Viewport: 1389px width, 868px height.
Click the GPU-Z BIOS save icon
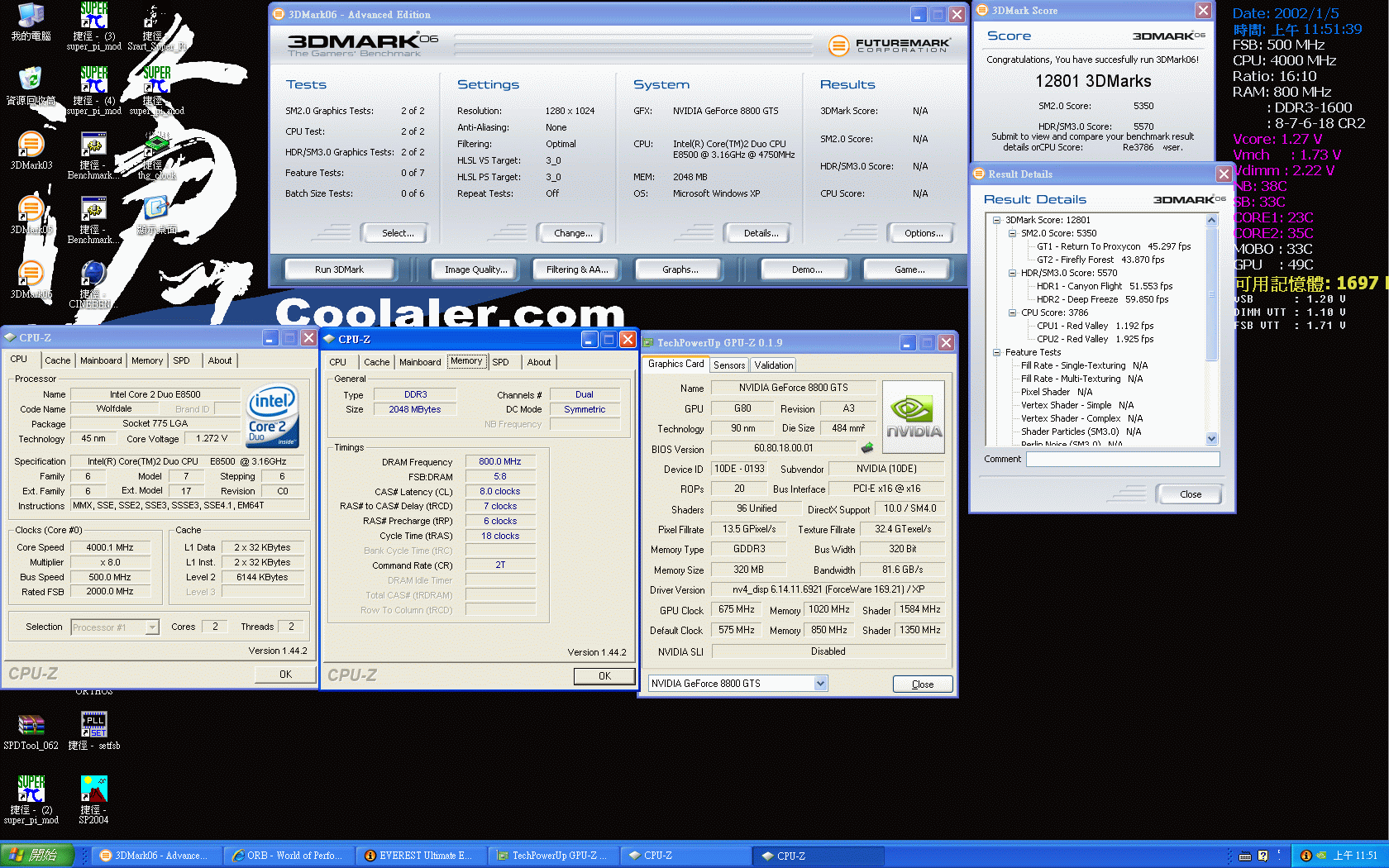click(866, 448)
